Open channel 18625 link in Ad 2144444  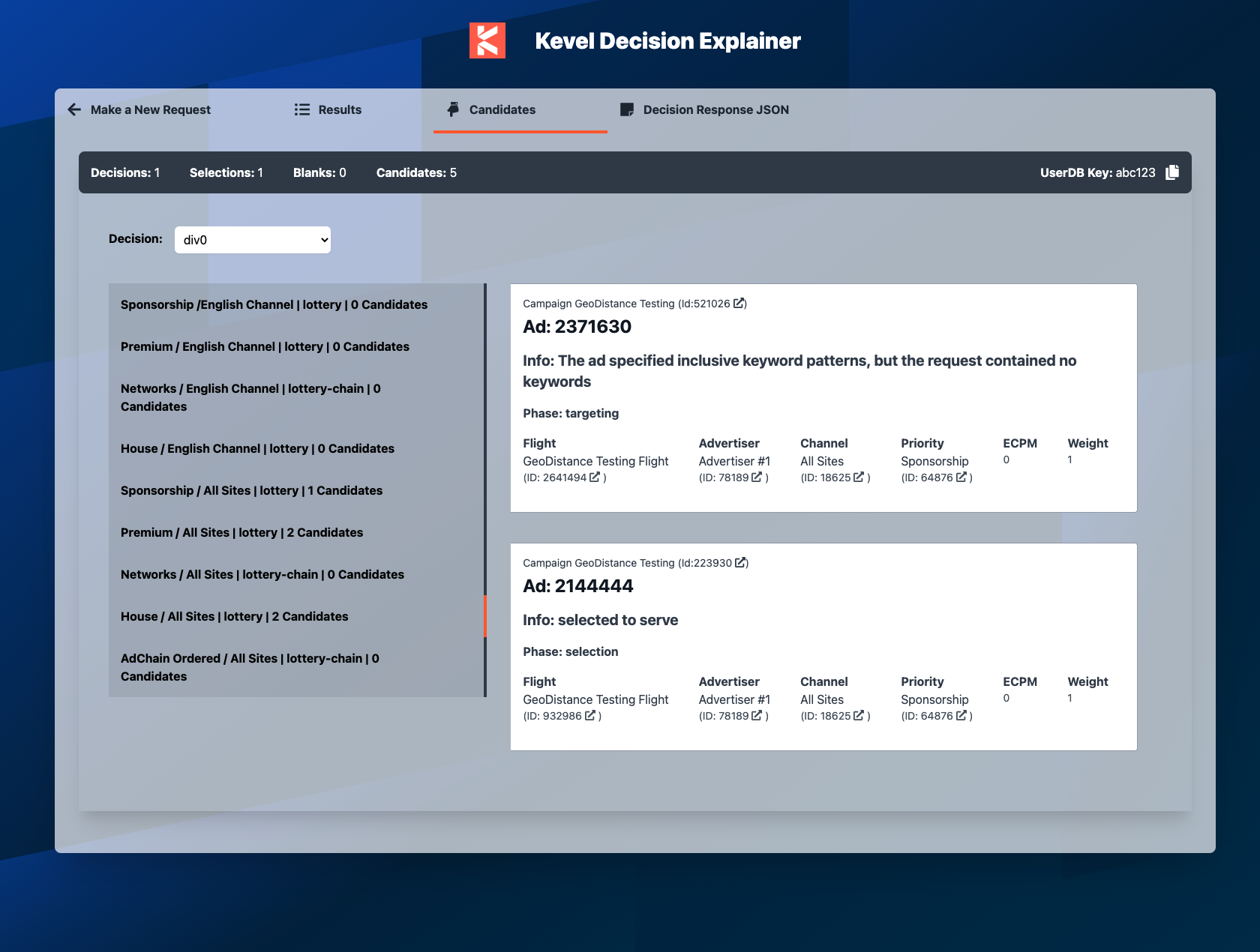click(859, 716)
